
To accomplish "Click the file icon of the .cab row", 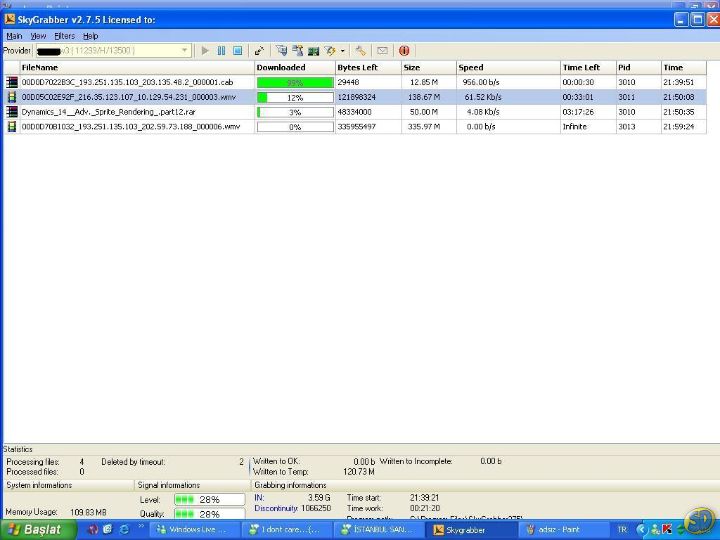I will pyautogui.click(x=12, y=82).
